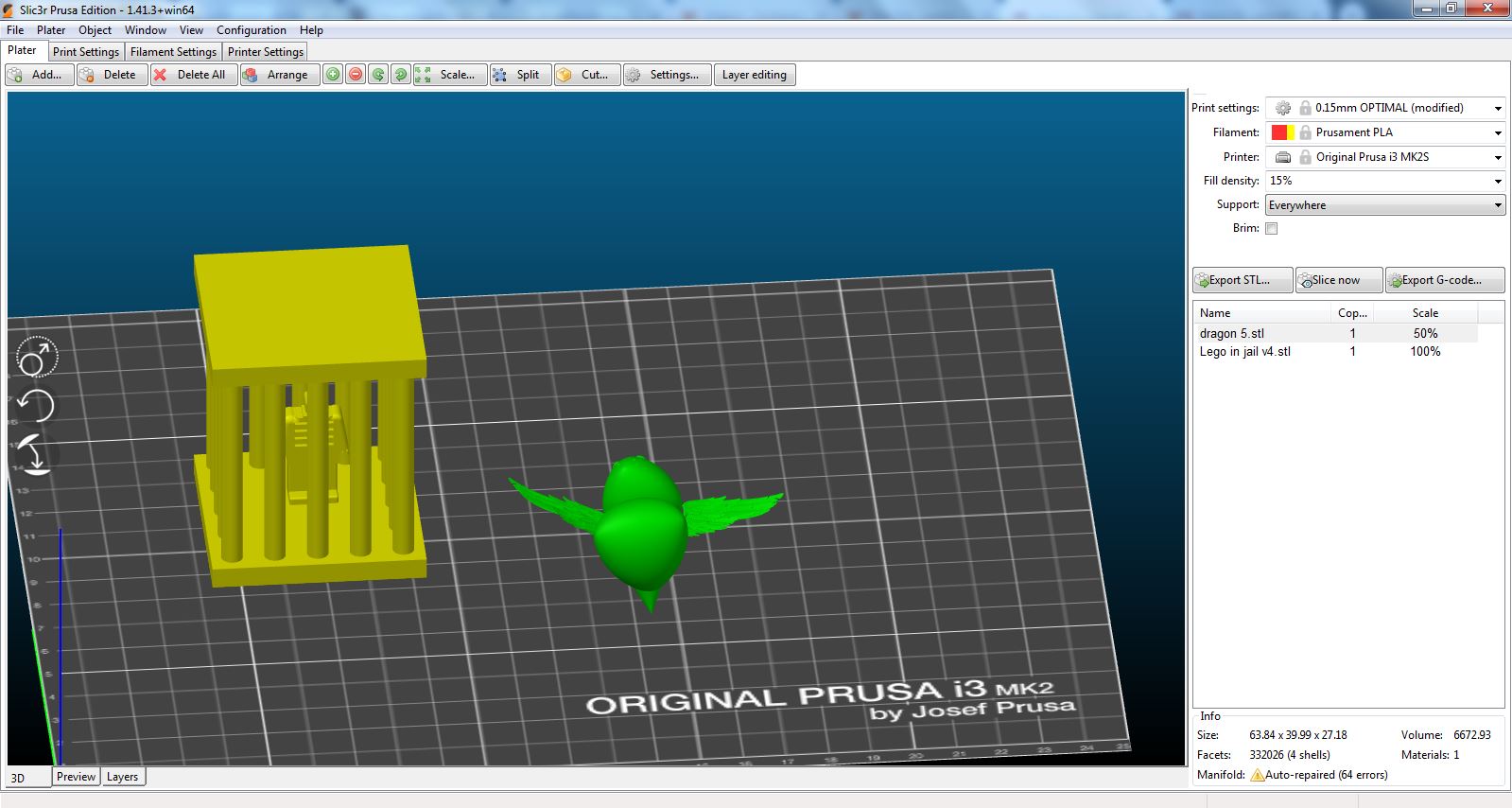The height and width of the screenshot is (808, 1512).
Task: Switch to Filament Settings tab
Action: click(173, 52)
